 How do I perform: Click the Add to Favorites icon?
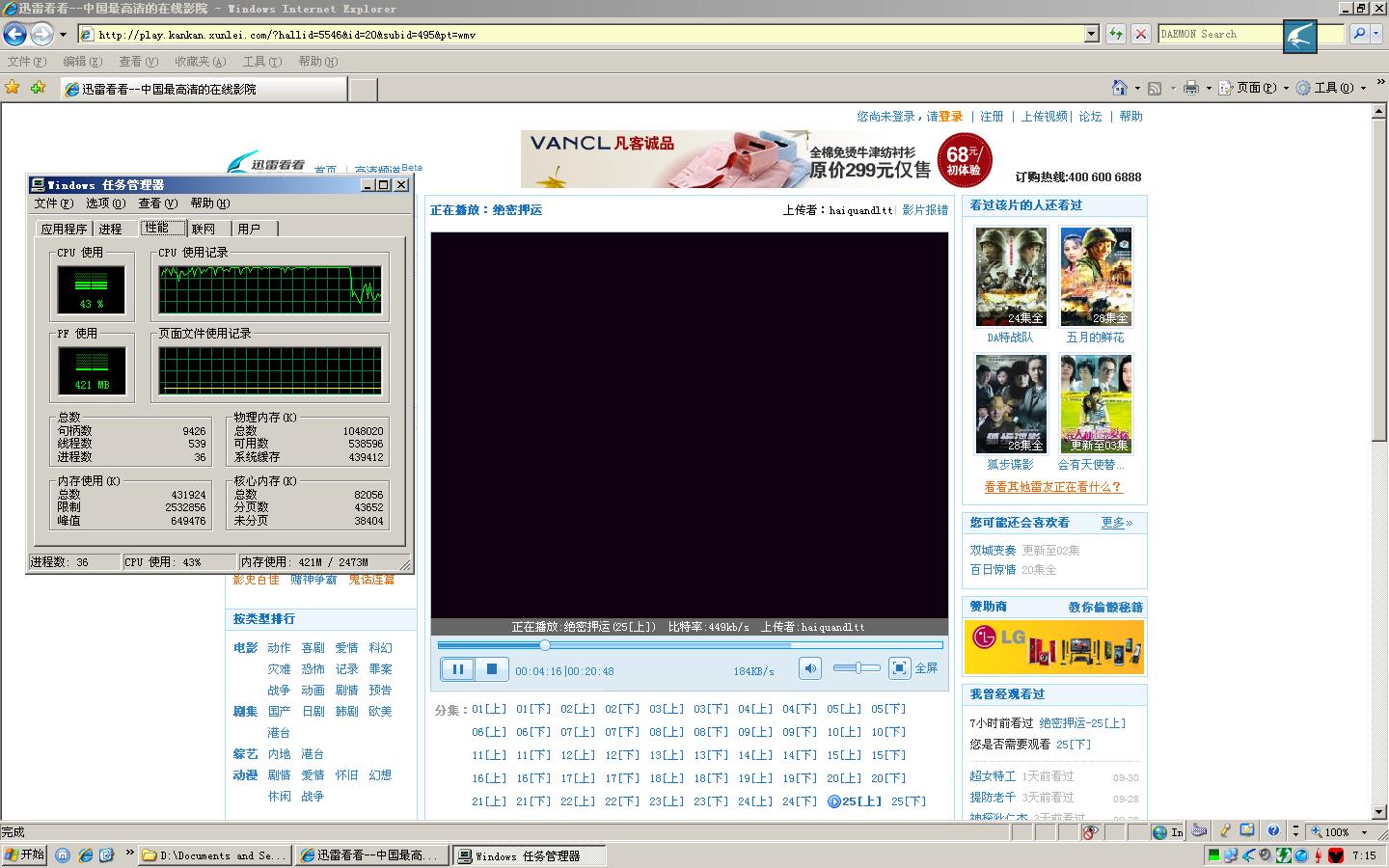tap(38, 88)
